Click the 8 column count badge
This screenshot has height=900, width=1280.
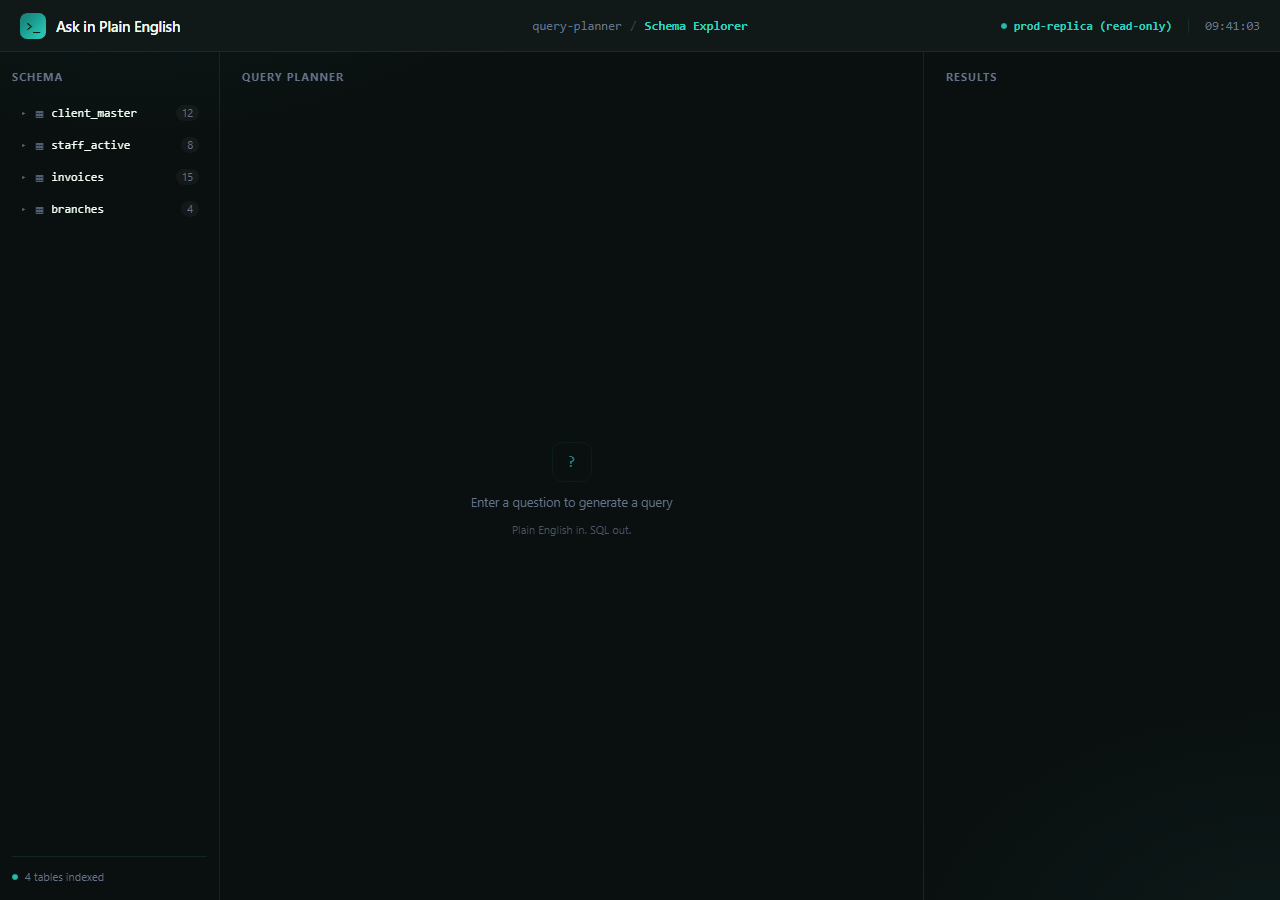[190, 145]
